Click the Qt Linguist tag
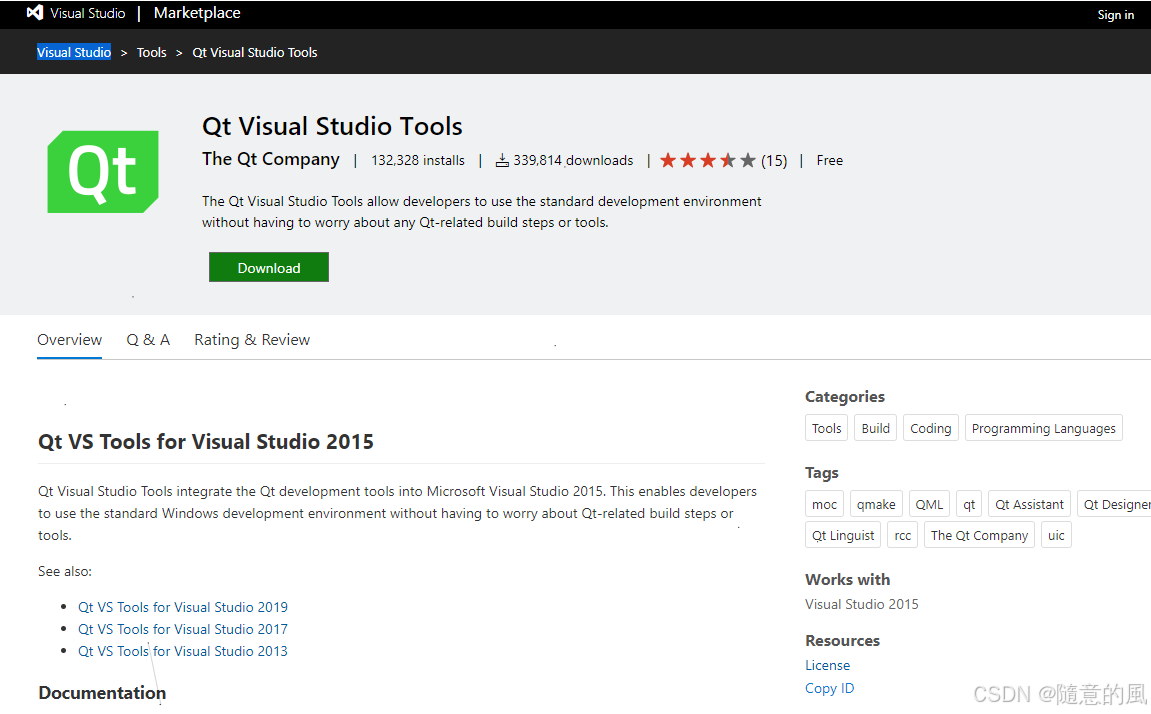1151x714 pixels. [843, 535]
